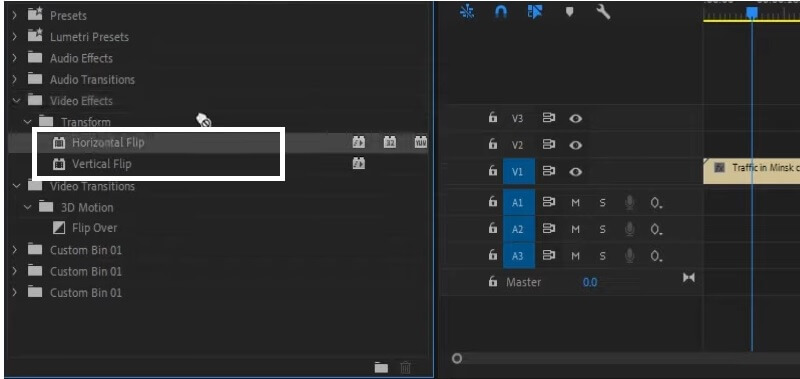Add a marker with the marker icon
This screenshot has width=800, height=379.
tap(569, 12)
